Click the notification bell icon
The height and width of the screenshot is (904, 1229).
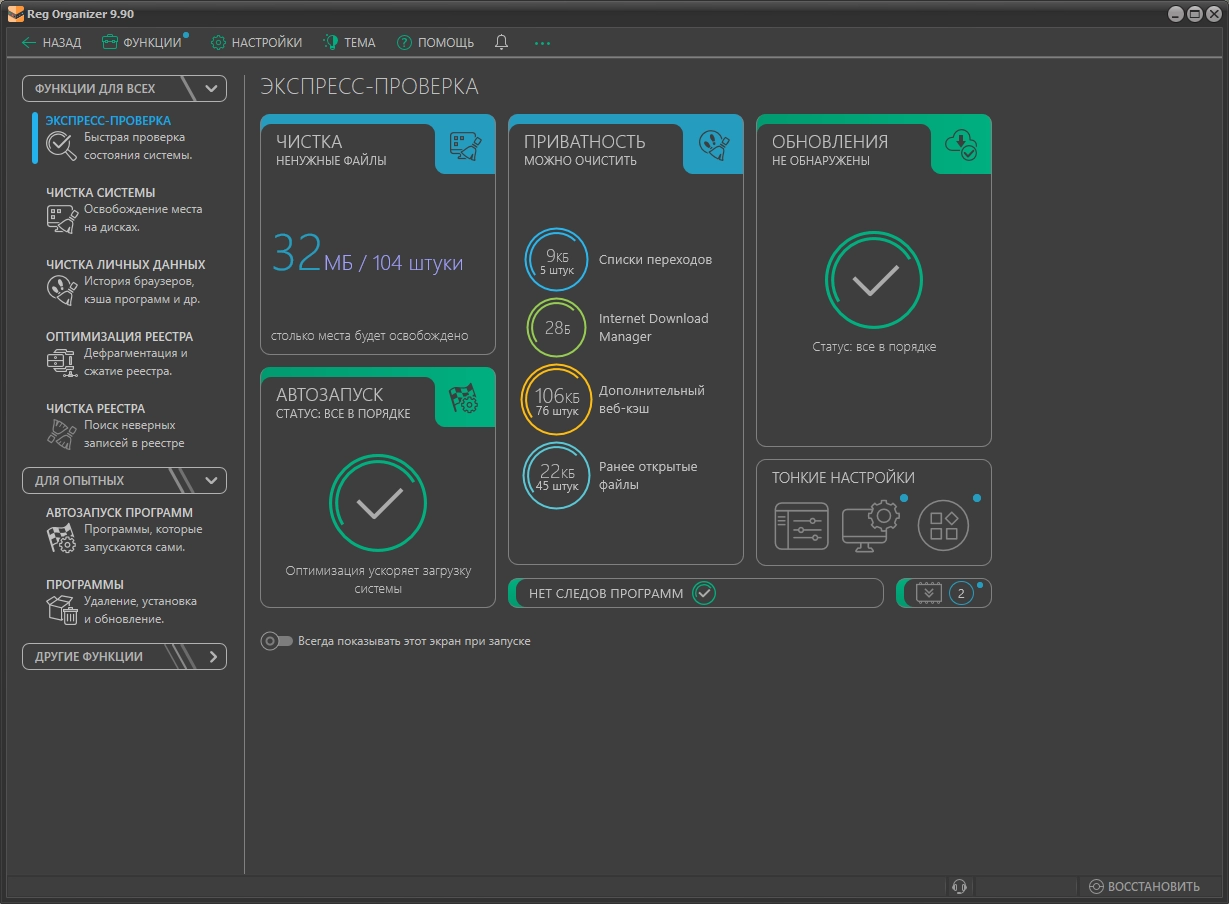tap(501, 42)
